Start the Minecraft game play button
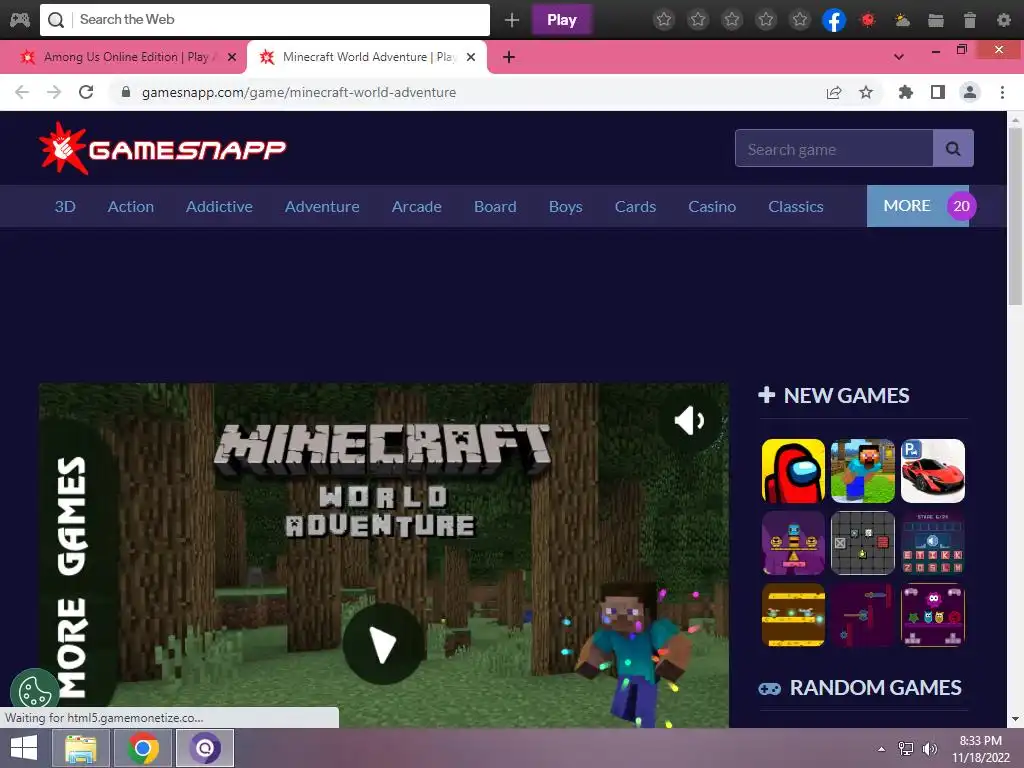 tap(383, 644)
